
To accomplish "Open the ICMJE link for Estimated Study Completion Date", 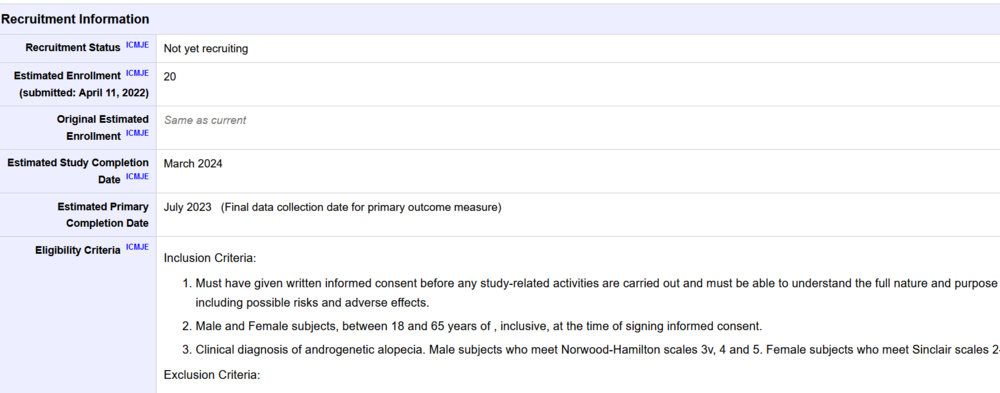I will tap(137, 177).
